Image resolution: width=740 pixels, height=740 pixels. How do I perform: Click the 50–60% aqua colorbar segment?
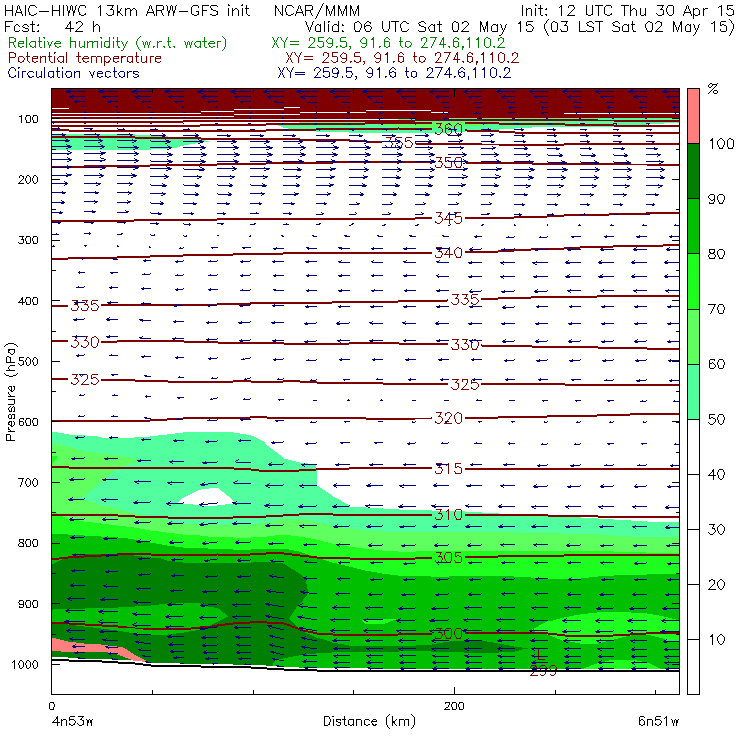click(x=693, y=392)
